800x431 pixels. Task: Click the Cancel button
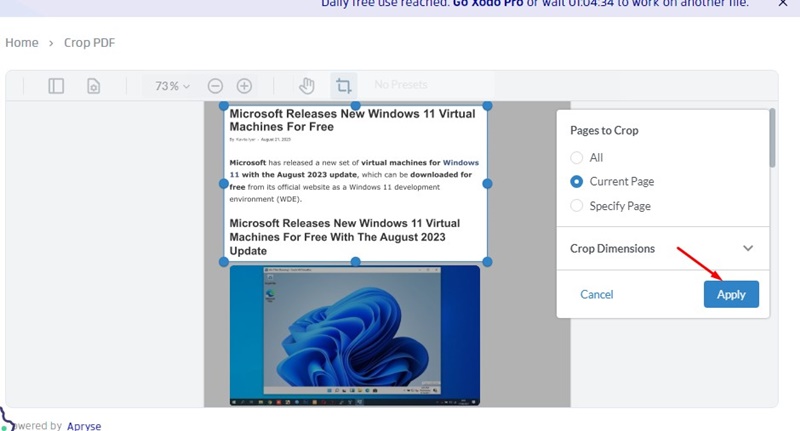596,294
